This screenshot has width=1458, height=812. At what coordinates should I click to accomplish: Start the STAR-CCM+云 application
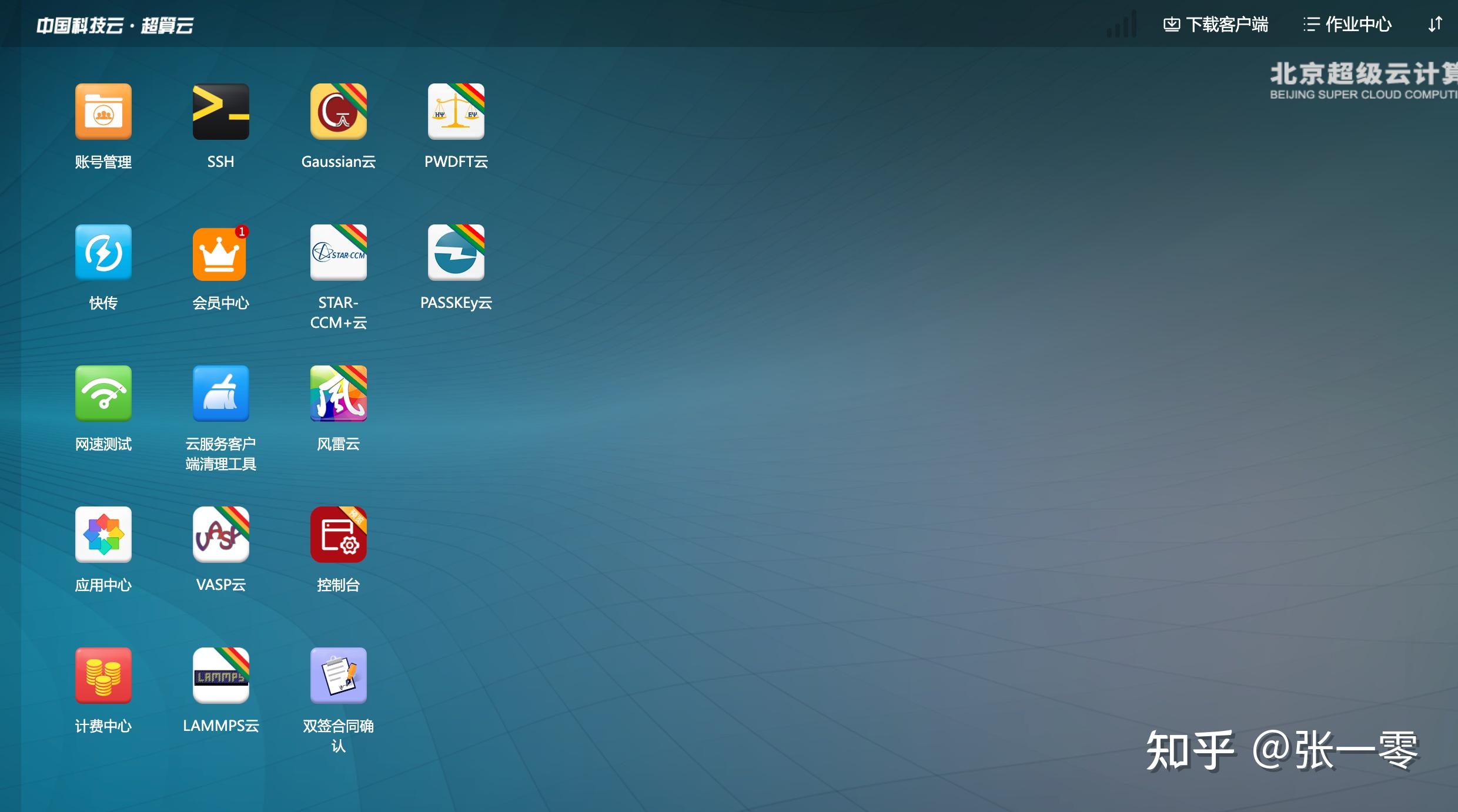pos(339,253)
